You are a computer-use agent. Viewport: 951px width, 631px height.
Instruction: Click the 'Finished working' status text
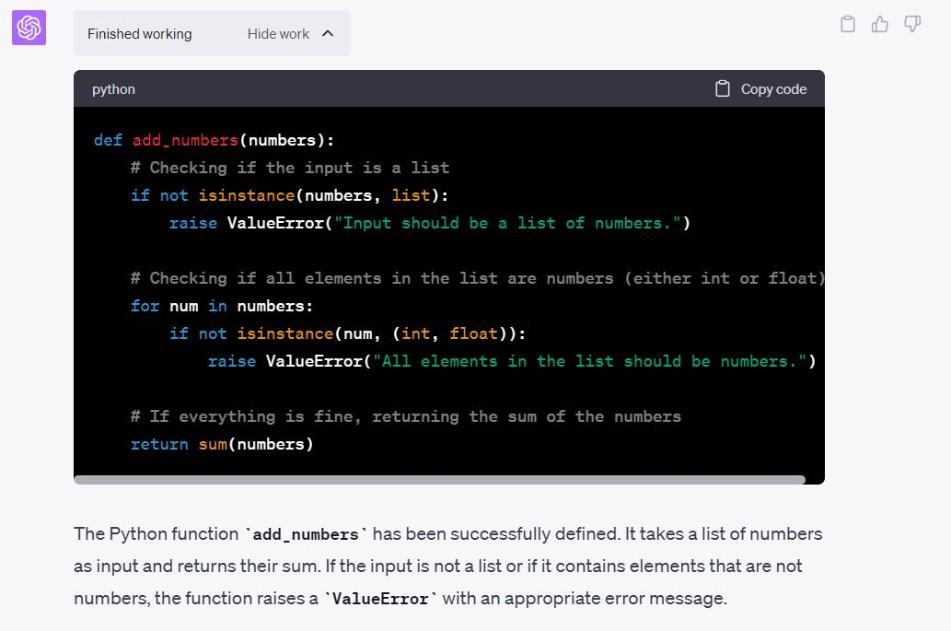[139, 34]
